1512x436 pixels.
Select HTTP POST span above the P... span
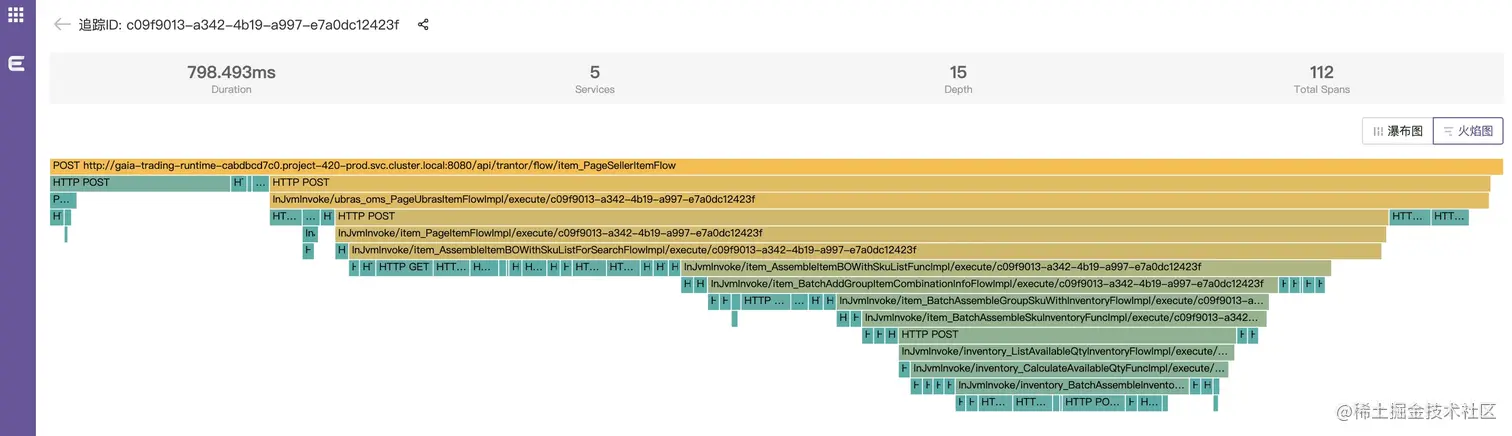[139, 183]
